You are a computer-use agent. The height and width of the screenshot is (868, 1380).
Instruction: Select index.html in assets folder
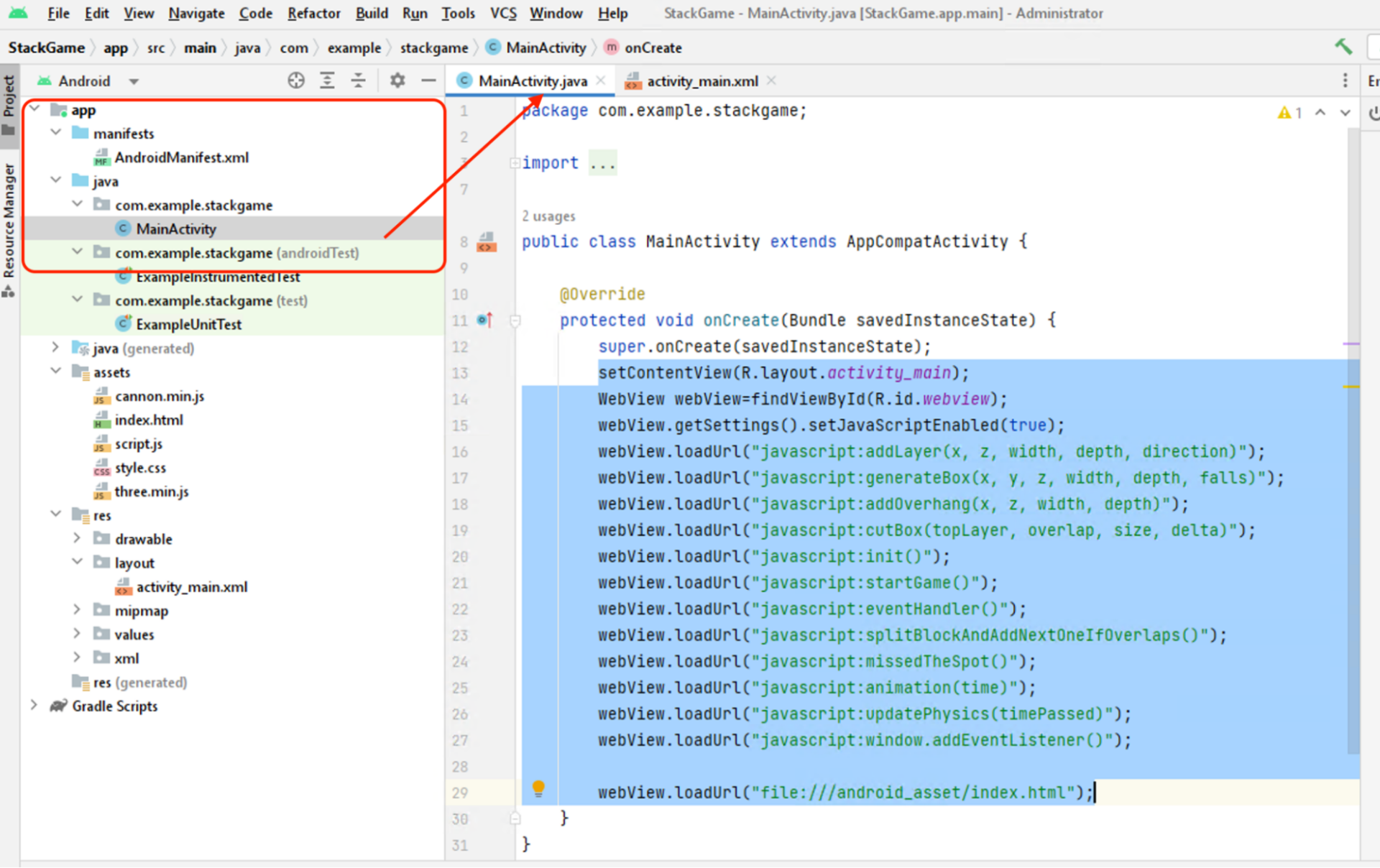[x=149, y=420]
